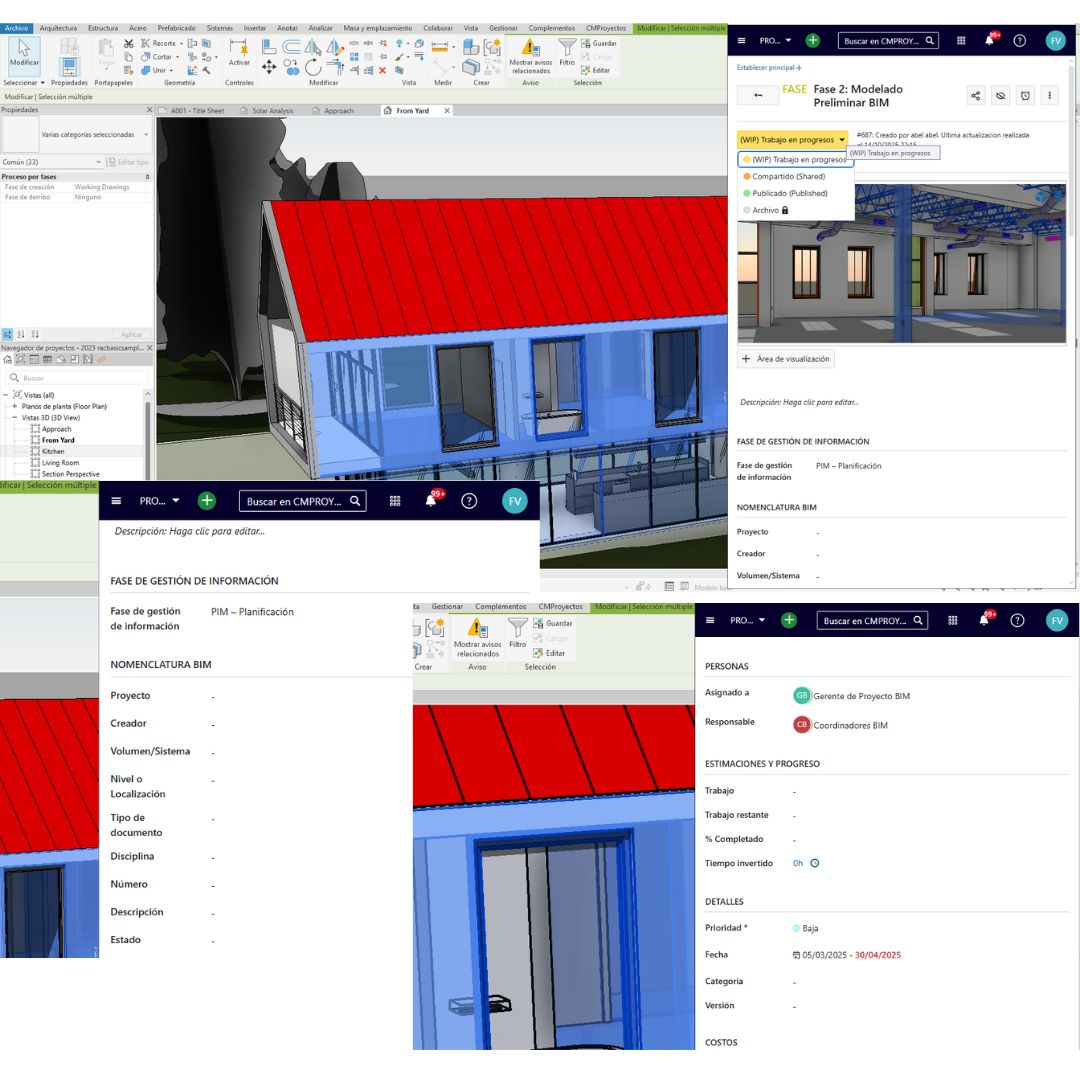Select the Kitchen view in project browser
1080x1080 pixels.
coord(53,451)
